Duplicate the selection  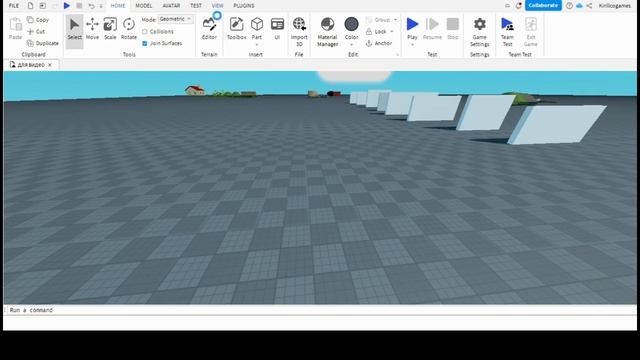[x=43, y=43]
